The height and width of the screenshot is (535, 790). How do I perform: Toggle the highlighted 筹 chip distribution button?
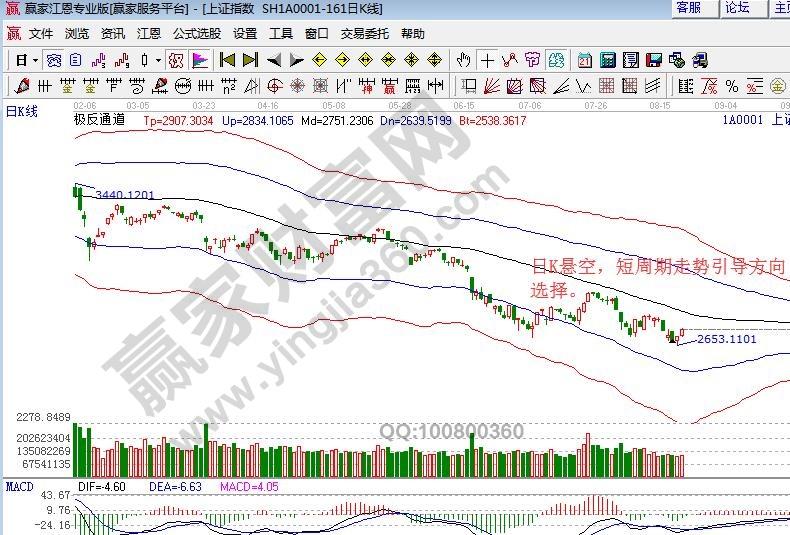click(556, 60)
